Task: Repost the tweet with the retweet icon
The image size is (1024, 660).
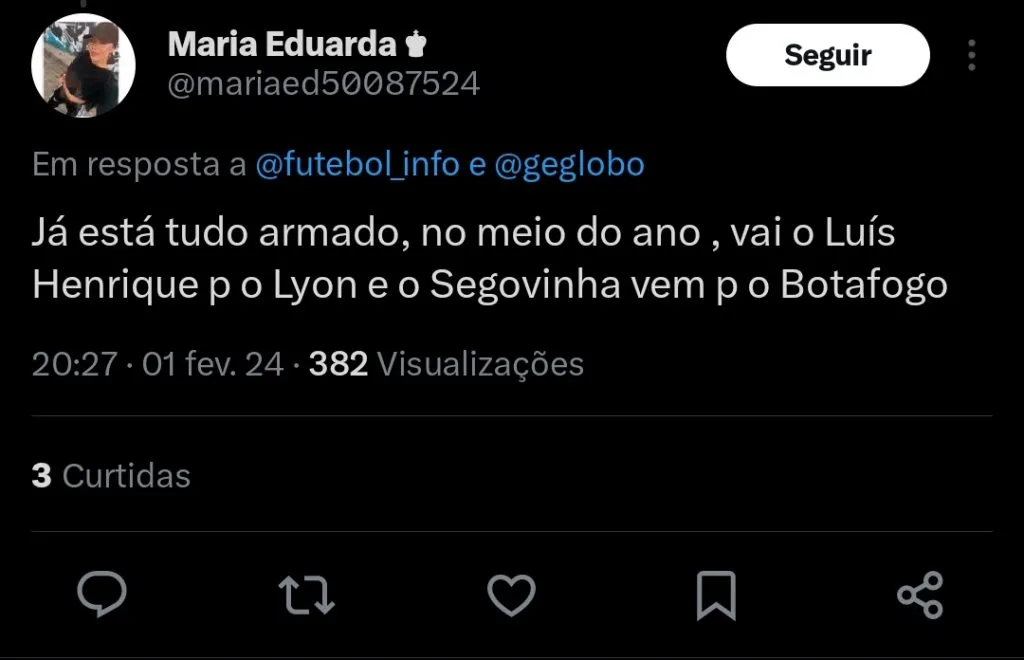Action: coord(306,594)
